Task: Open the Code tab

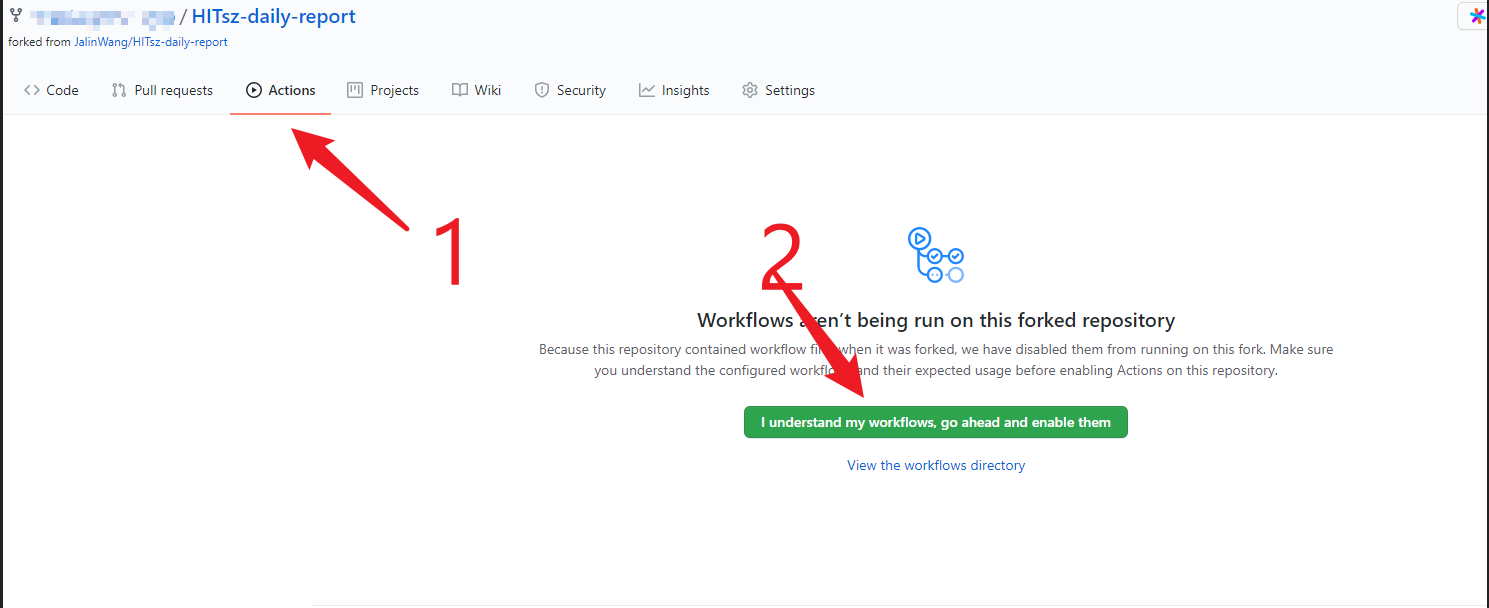Action: click(51, 90)
